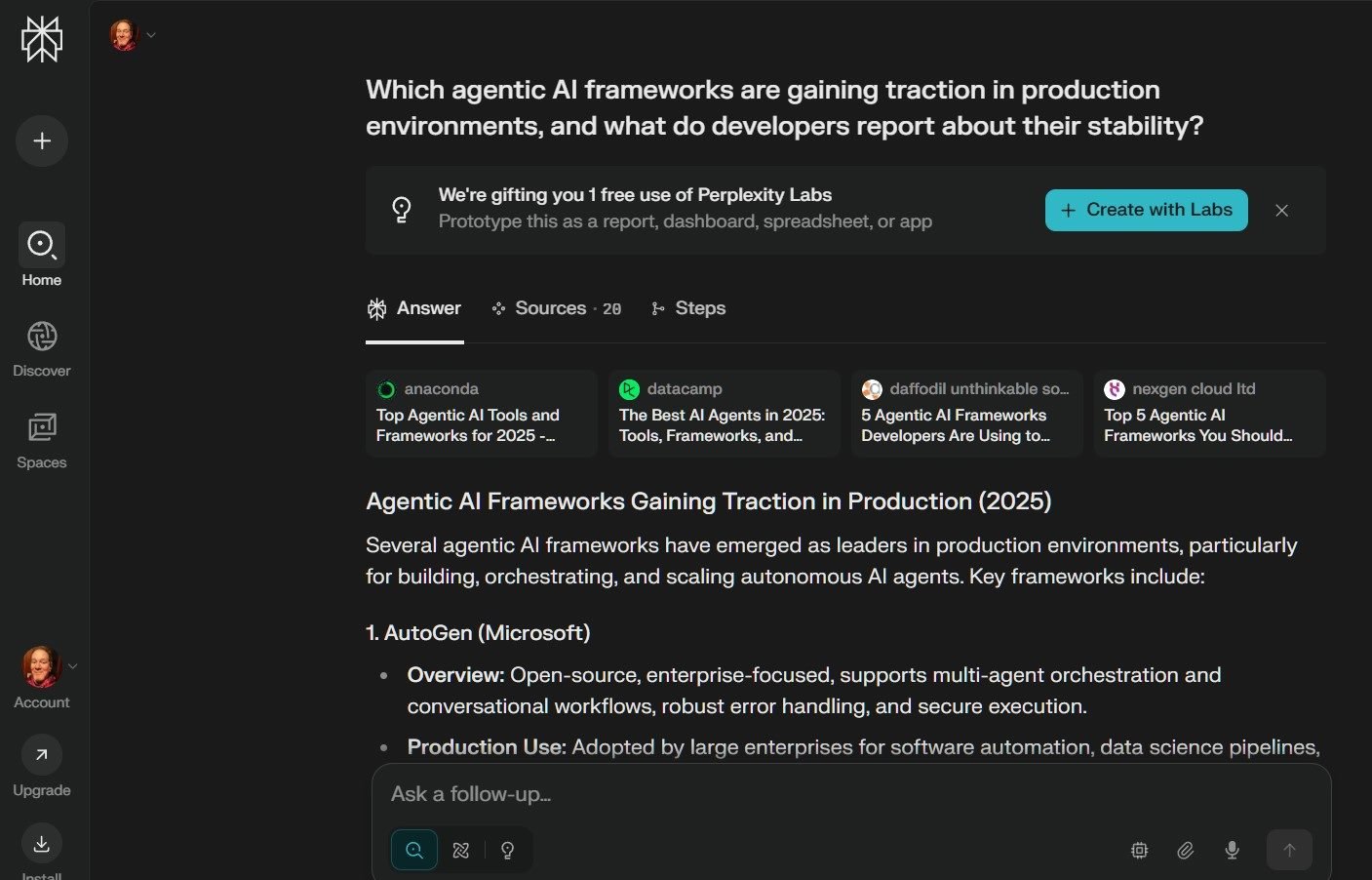
Task: Click the Install download icon
Action: pos(42,844)
